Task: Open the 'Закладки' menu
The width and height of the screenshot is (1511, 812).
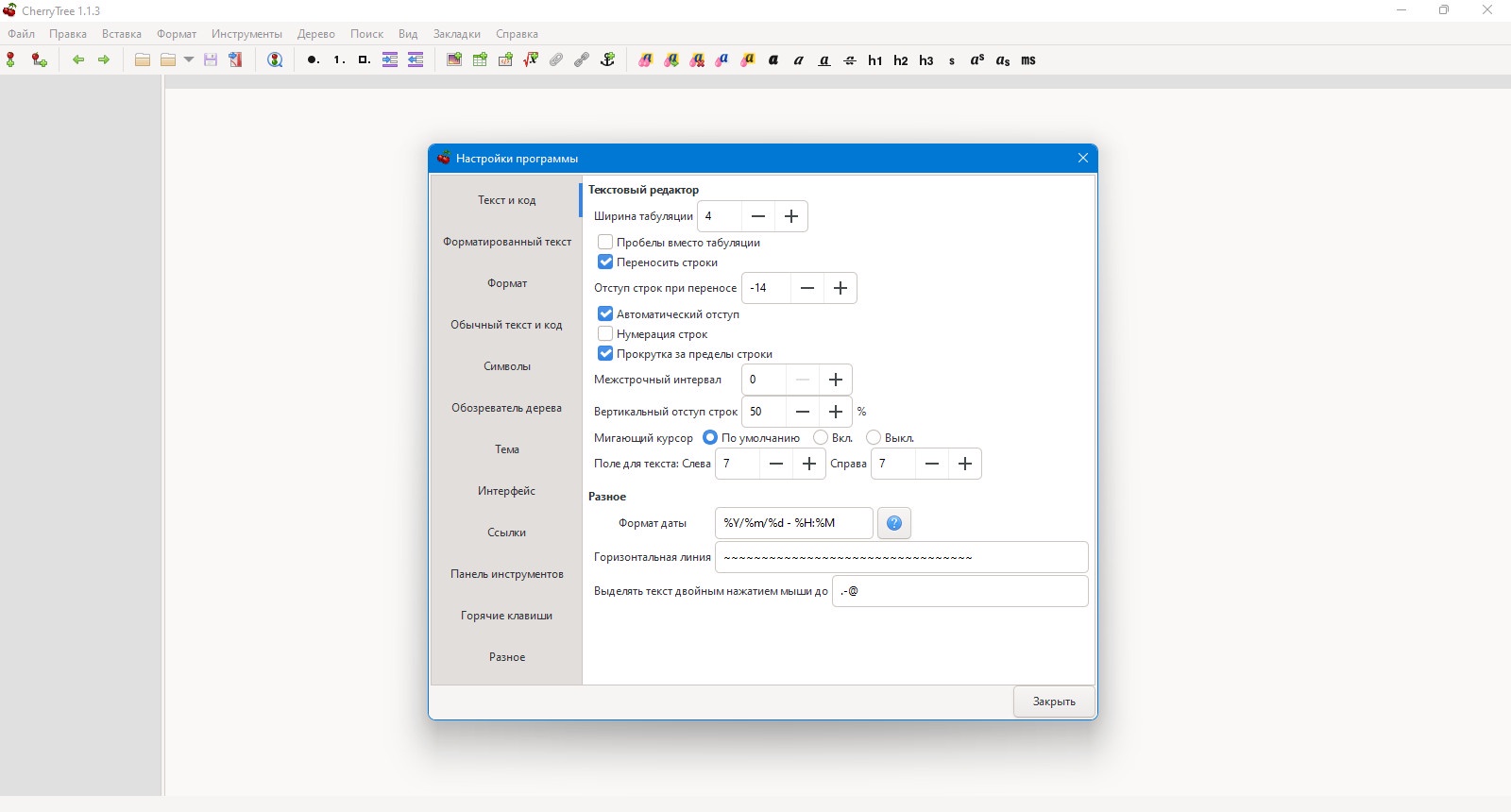Action: pos(457,34)
